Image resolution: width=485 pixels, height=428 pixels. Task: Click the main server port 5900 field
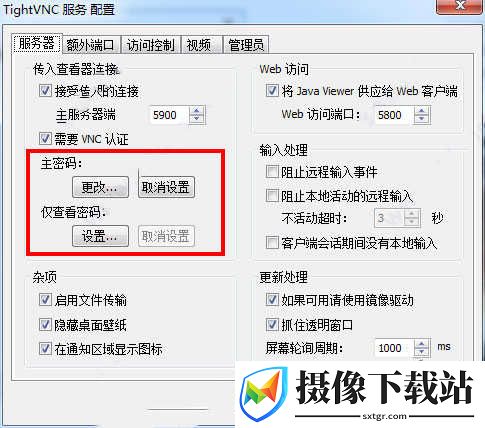pos(170,115)
